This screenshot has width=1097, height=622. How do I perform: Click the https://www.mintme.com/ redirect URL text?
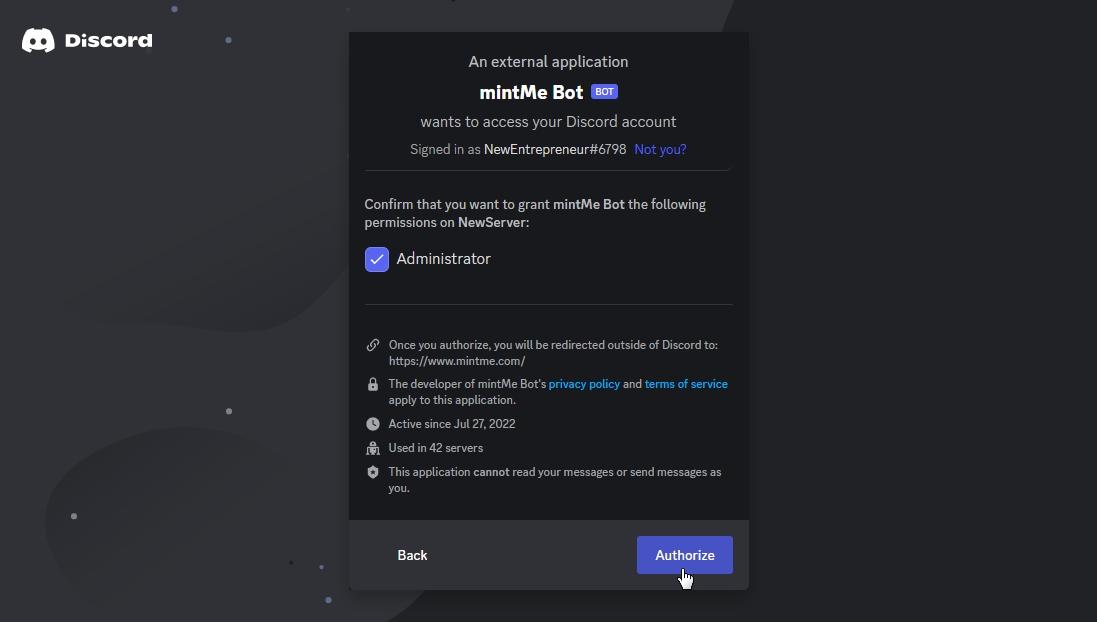coord(456,361)
